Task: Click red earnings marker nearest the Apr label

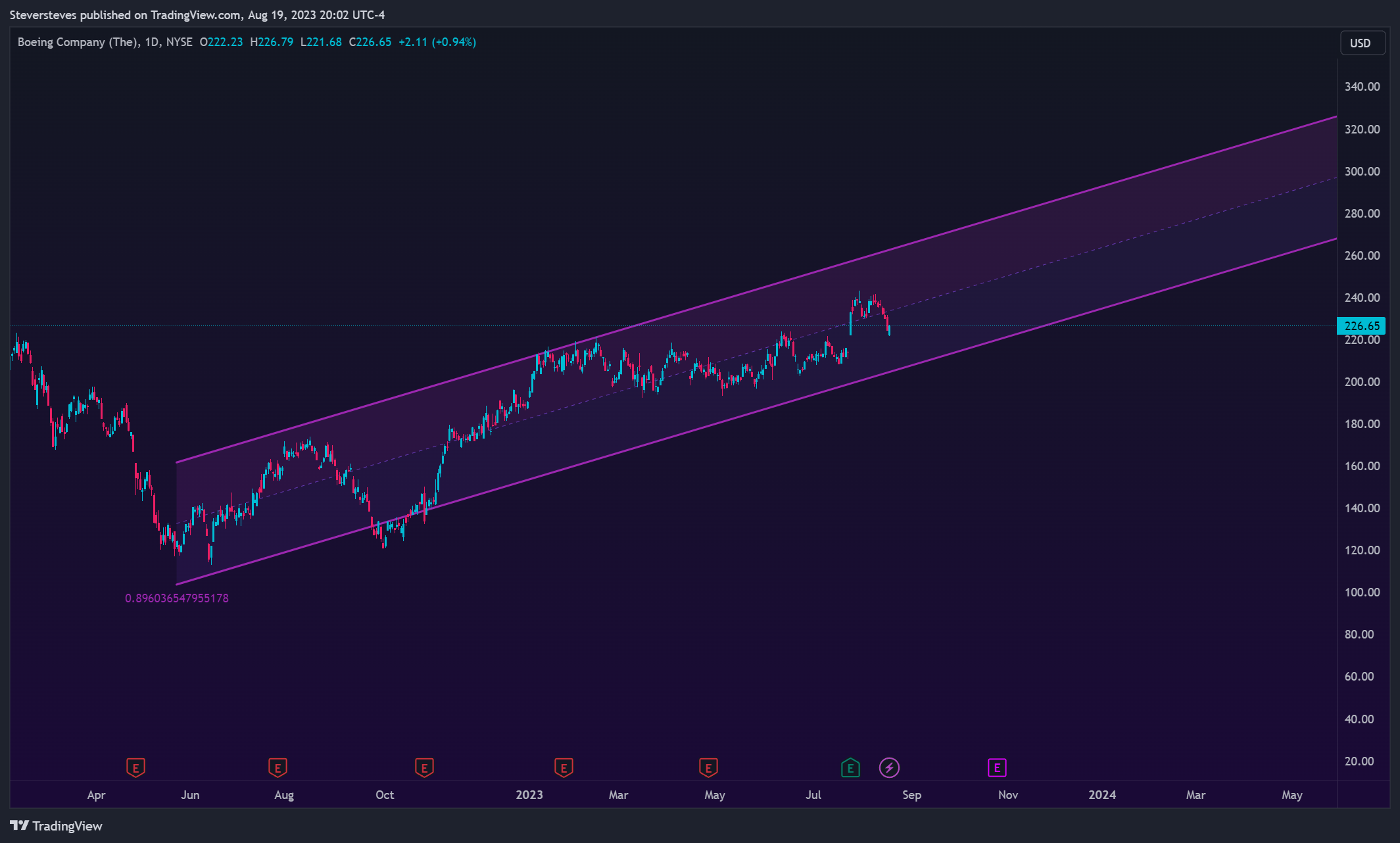Action: [135, 767]
